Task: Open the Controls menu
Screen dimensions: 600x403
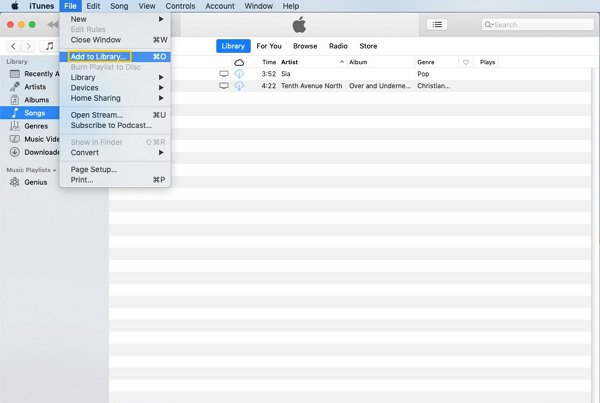Action: point(180,6)
